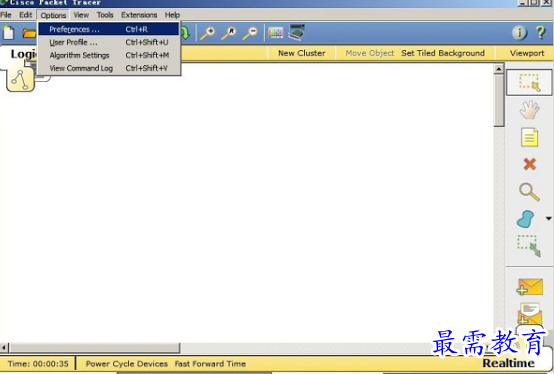The height and width of the screenshot is (374, 554).
Task: Open the View menu
Action: click(81, 15)
